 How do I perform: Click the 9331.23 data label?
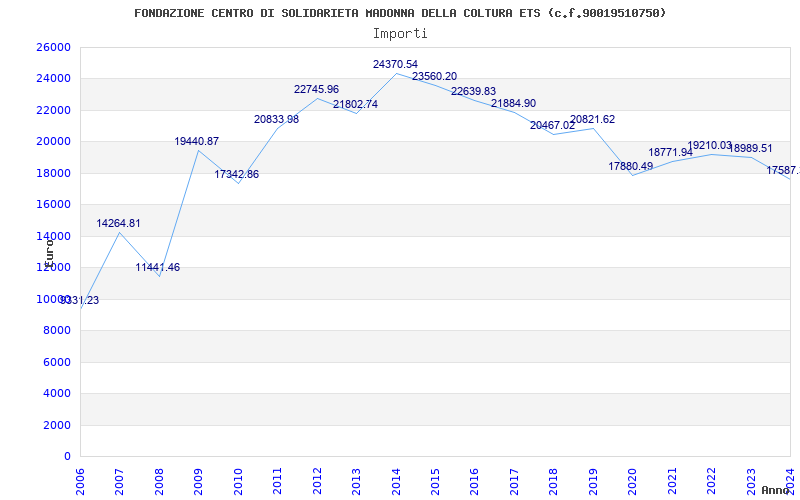[80, 301]
